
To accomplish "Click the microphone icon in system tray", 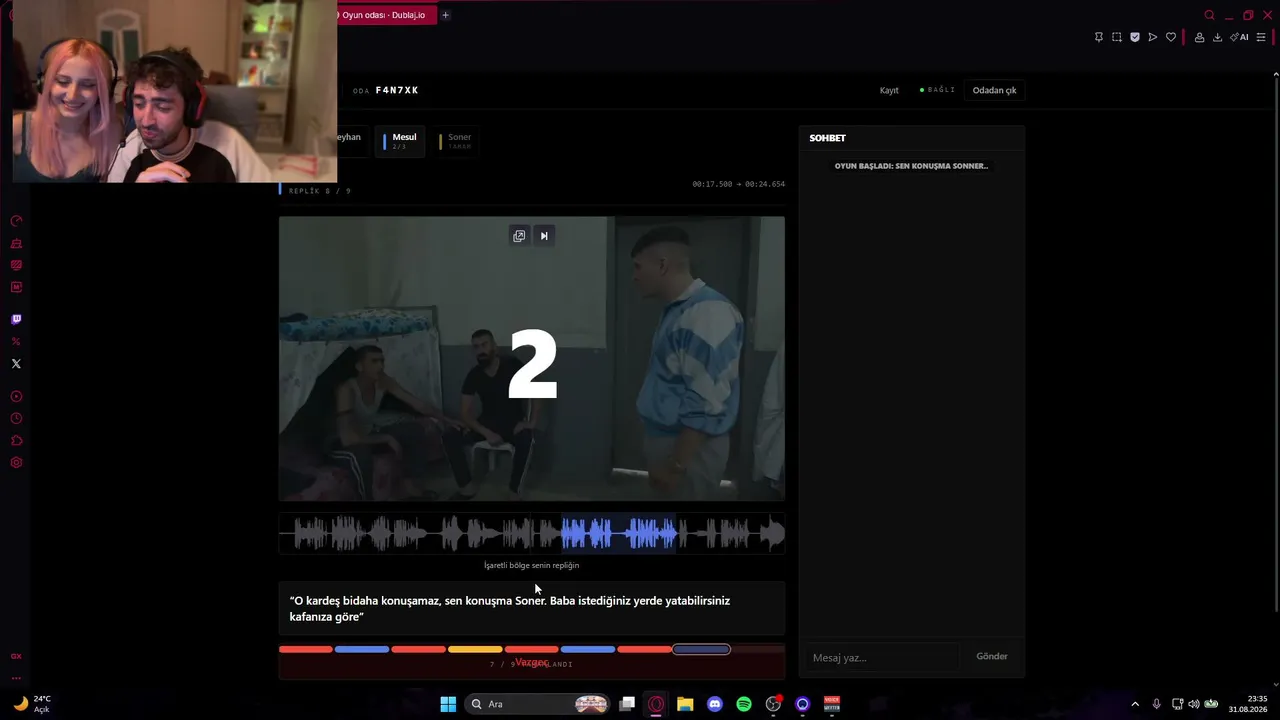I will [1157, 704].
